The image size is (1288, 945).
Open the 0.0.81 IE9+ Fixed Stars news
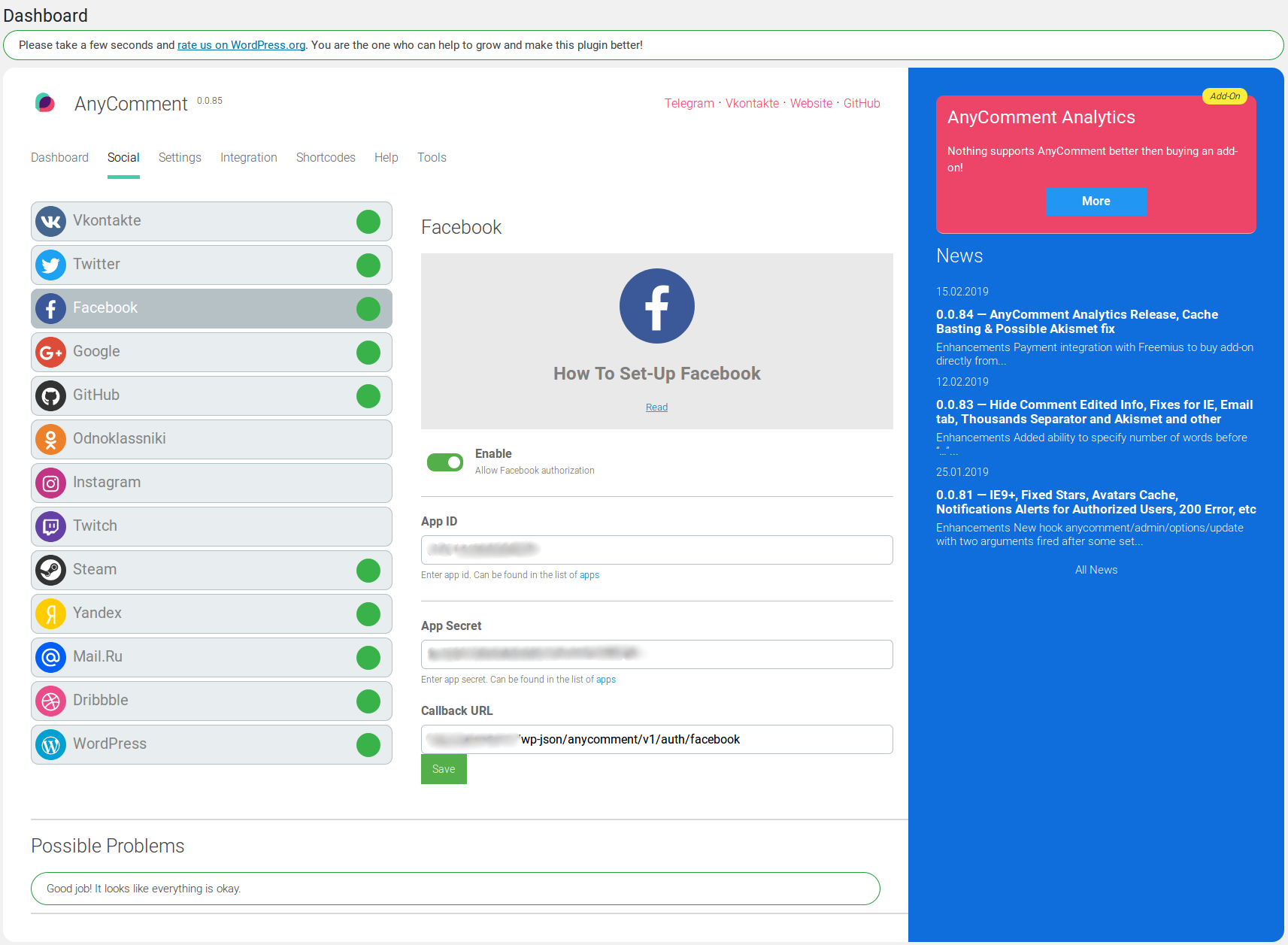point(1096,502)
